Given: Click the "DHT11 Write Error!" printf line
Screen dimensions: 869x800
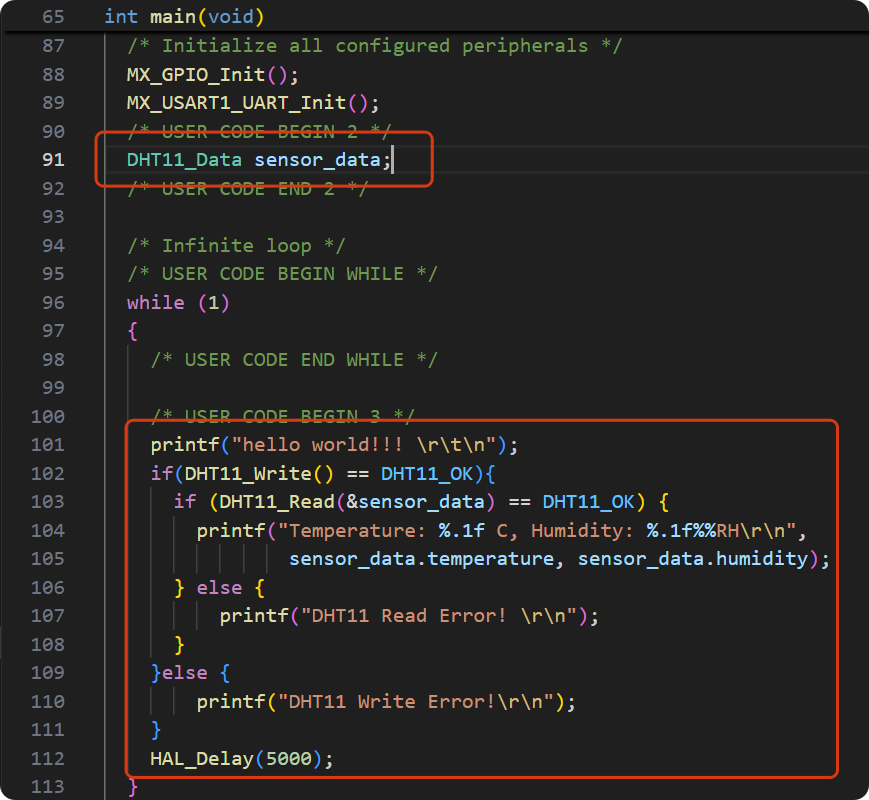Looking at the screenshot, I should (386, 702).
